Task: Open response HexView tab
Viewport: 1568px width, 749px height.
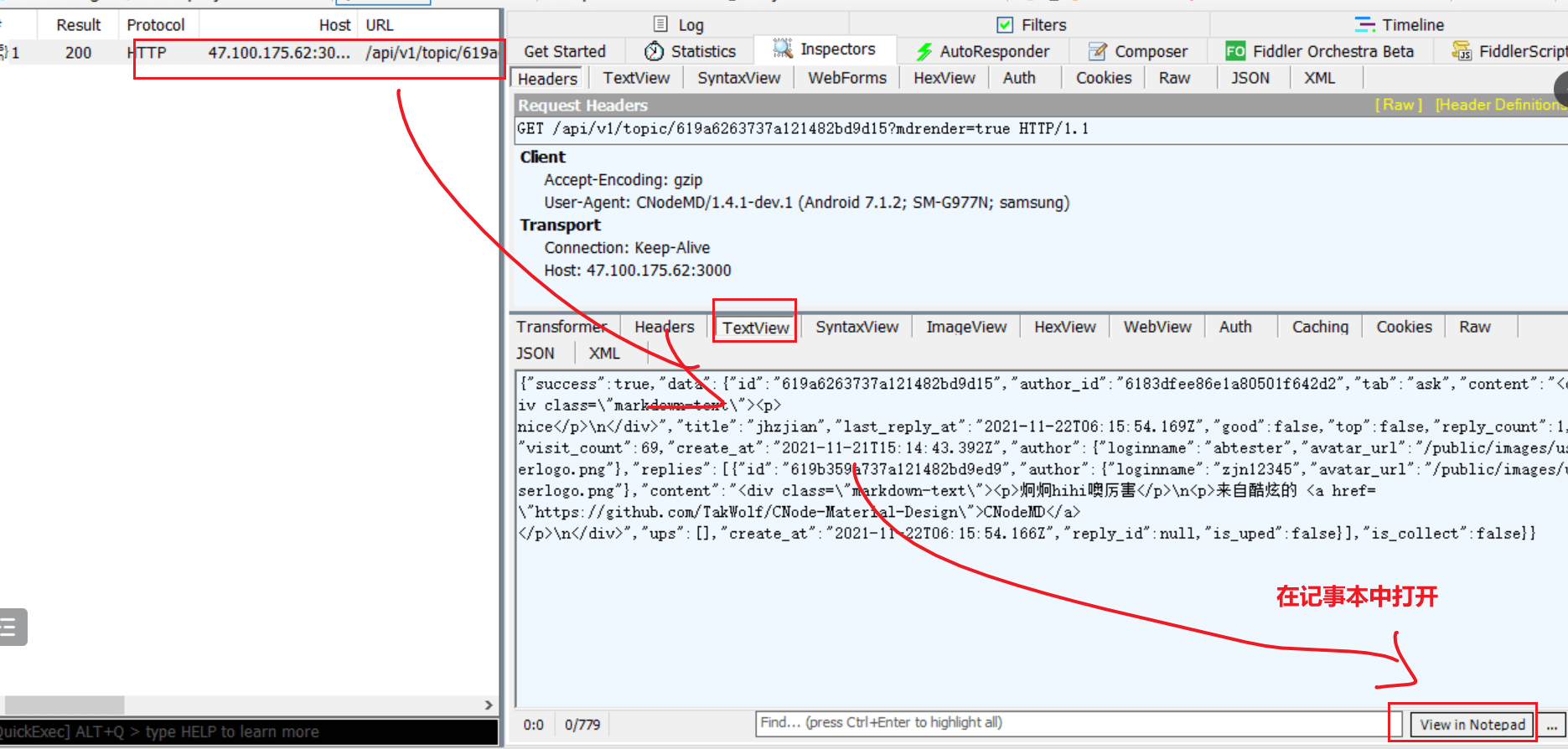Action: click(1064, 327)
